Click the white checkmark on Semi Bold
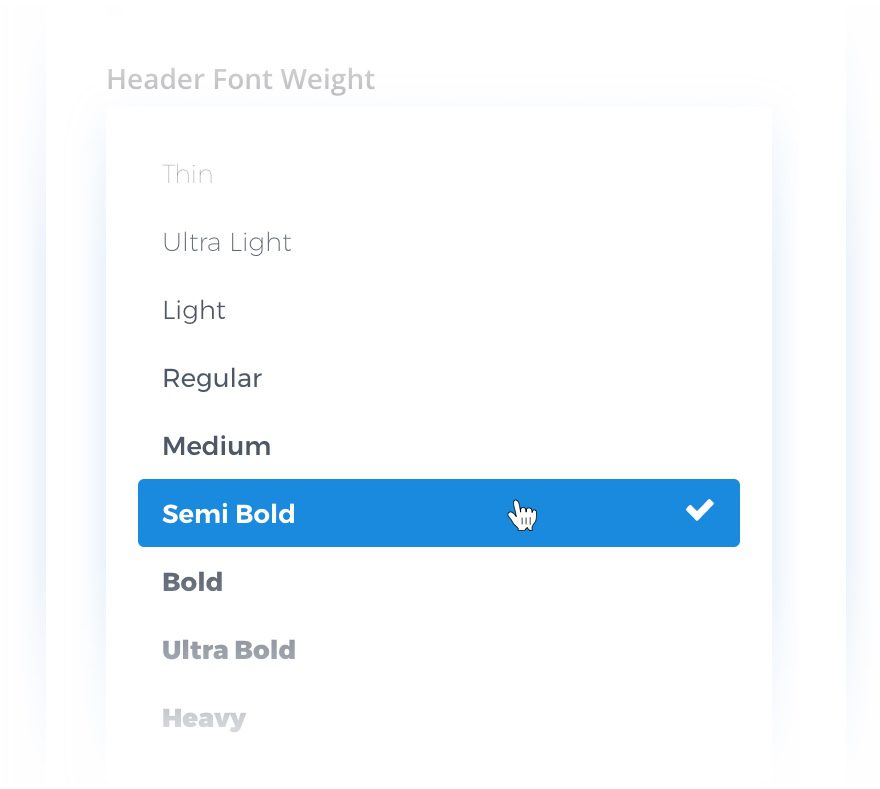 [700, 511]
